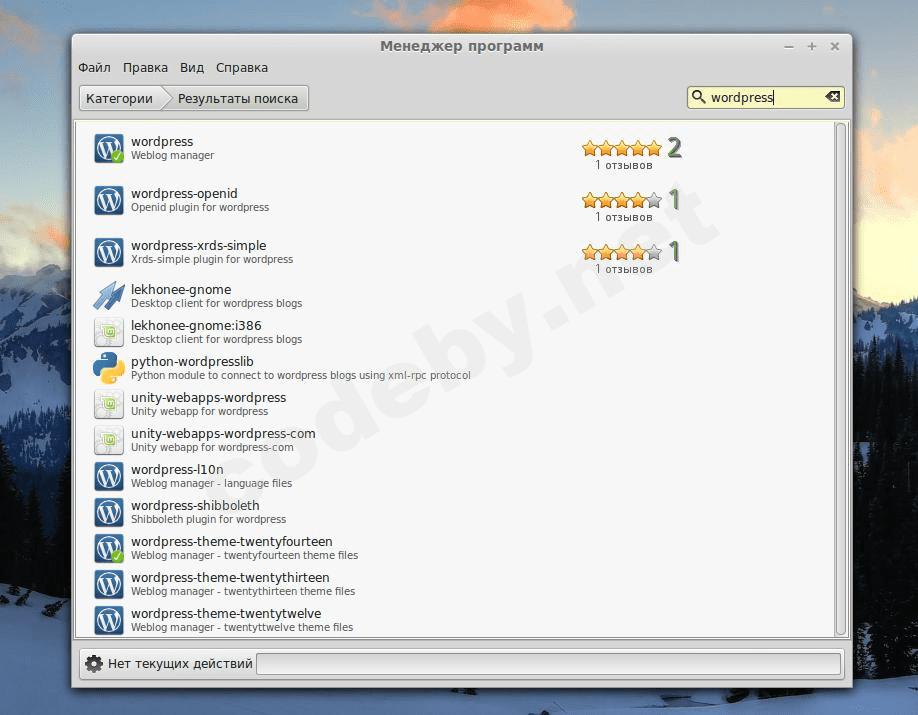Click the review count under wordpress rating

click(624, 166)
